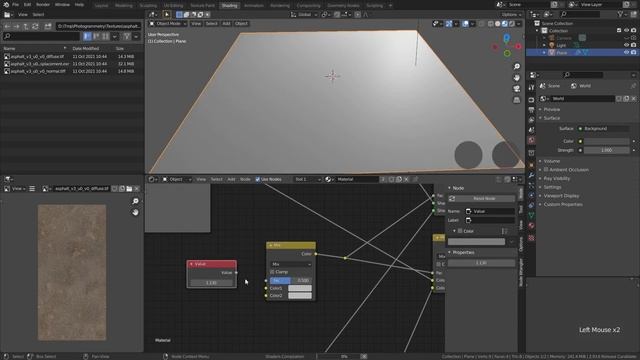
Task: Toggle the Color checkbox in the Node panel
Action: coord(460,231)
